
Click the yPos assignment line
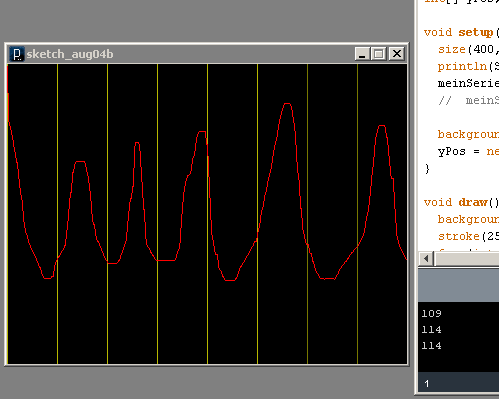468,151
